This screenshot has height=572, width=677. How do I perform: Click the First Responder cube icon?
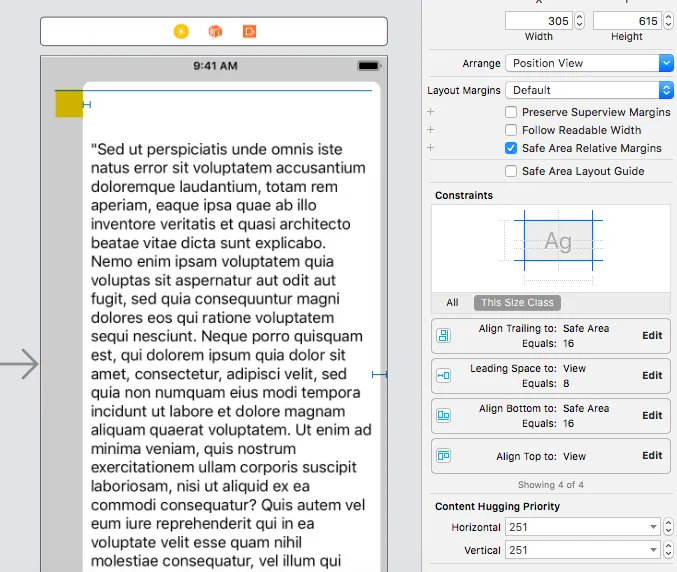click(215, 32)
